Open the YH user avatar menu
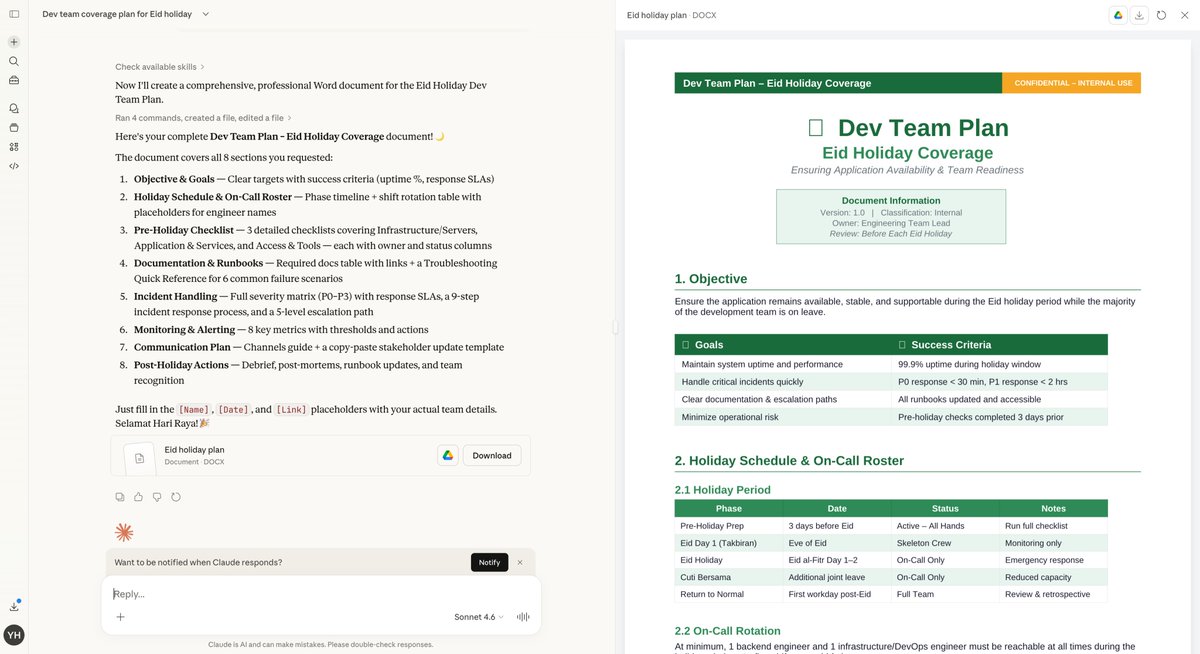Viewport: 1200px width, 654px height. click(14, 635)
